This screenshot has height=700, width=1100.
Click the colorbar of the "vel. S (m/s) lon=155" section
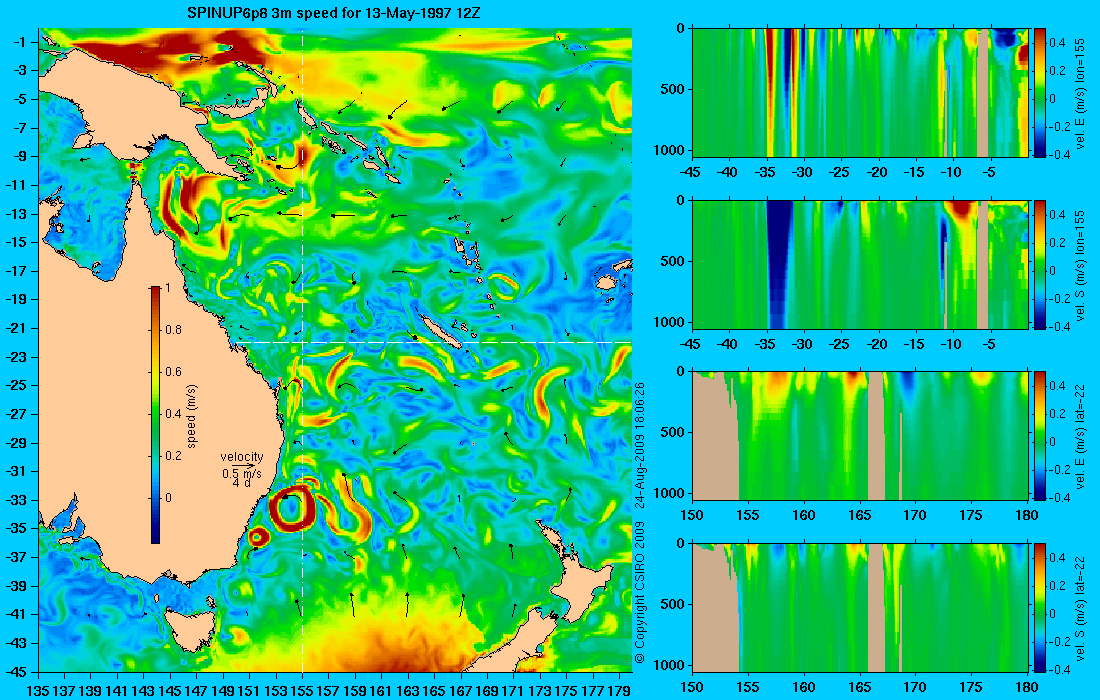pyautogui.click(x=1040, y=264)
